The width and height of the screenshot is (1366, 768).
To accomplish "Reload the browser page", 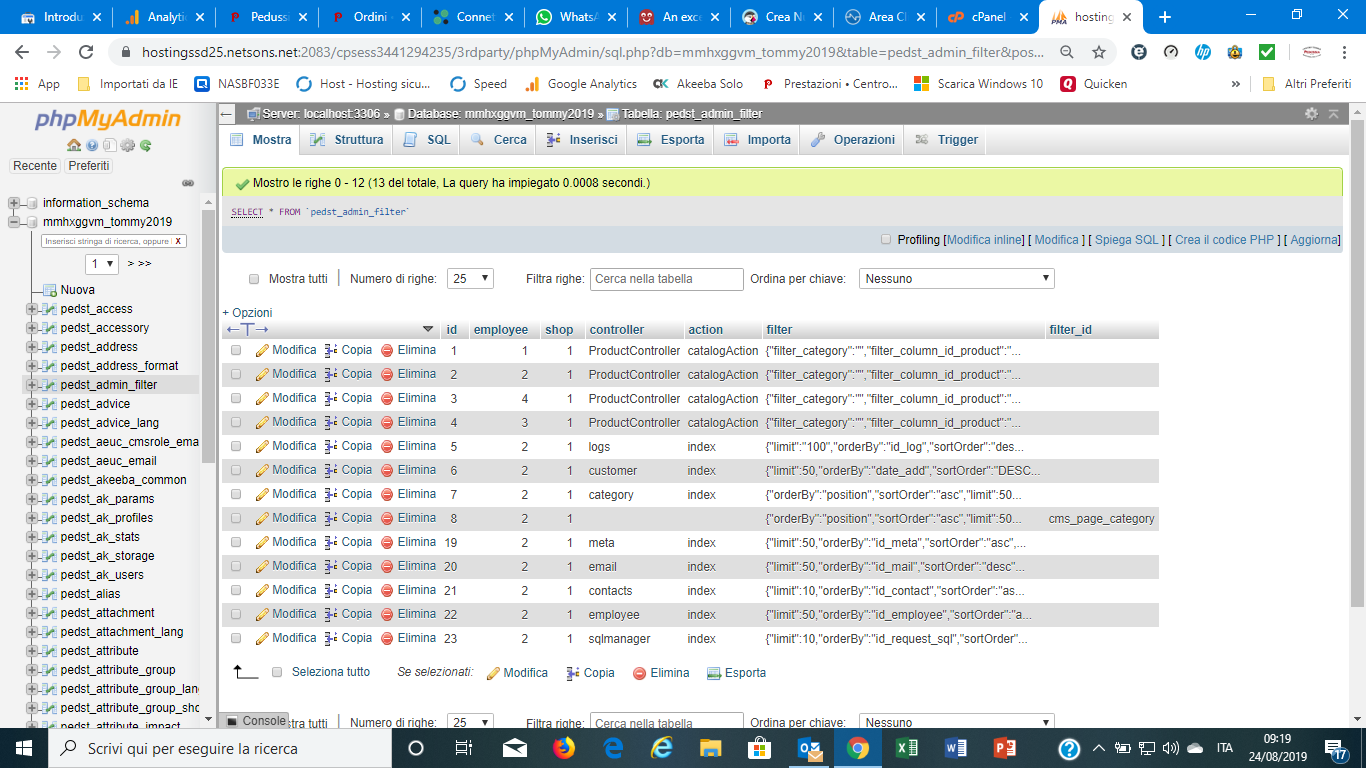I will [x=86, y=52].
